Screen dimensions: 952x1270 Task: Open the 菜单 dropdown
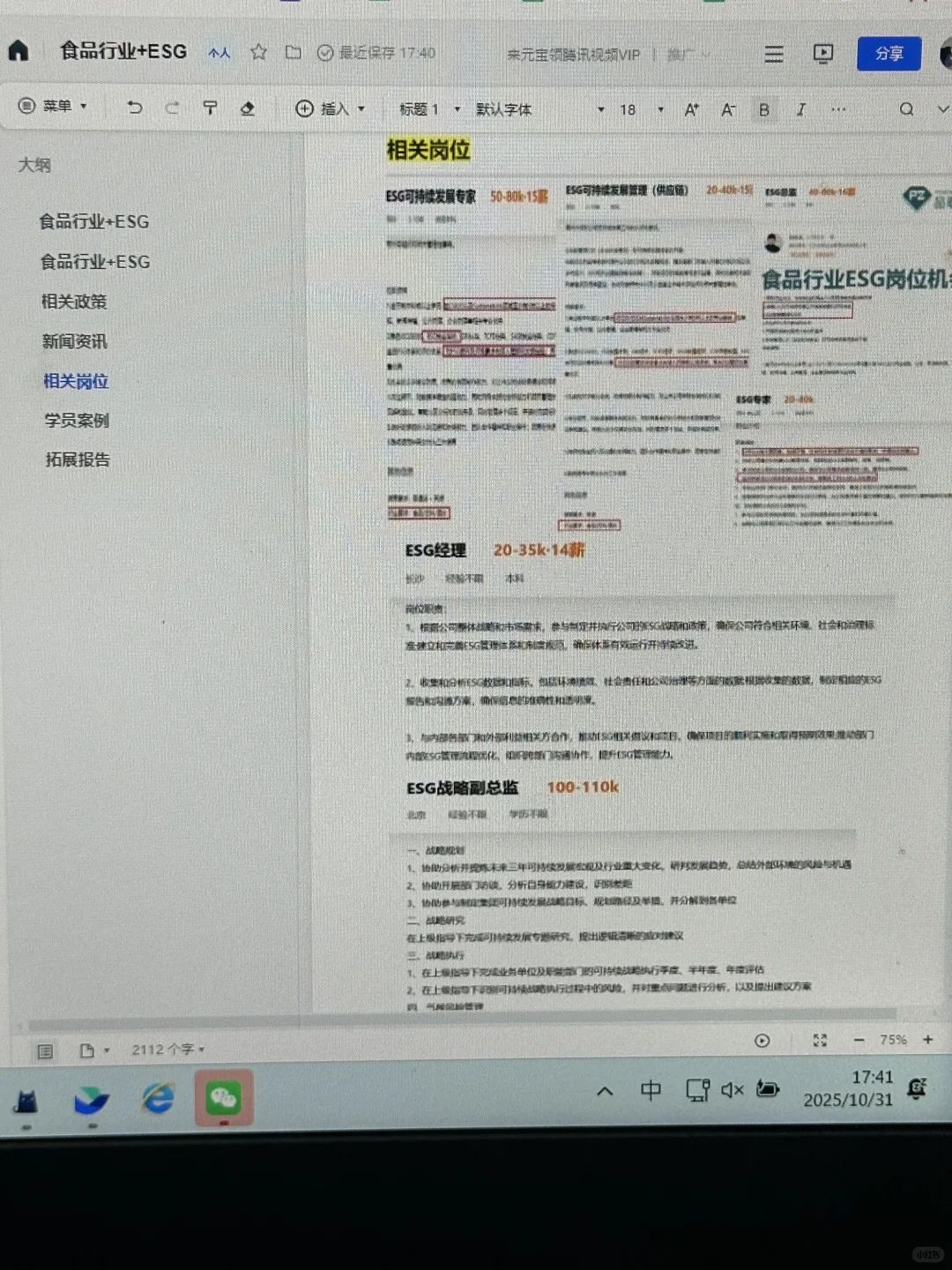[57, 106]
